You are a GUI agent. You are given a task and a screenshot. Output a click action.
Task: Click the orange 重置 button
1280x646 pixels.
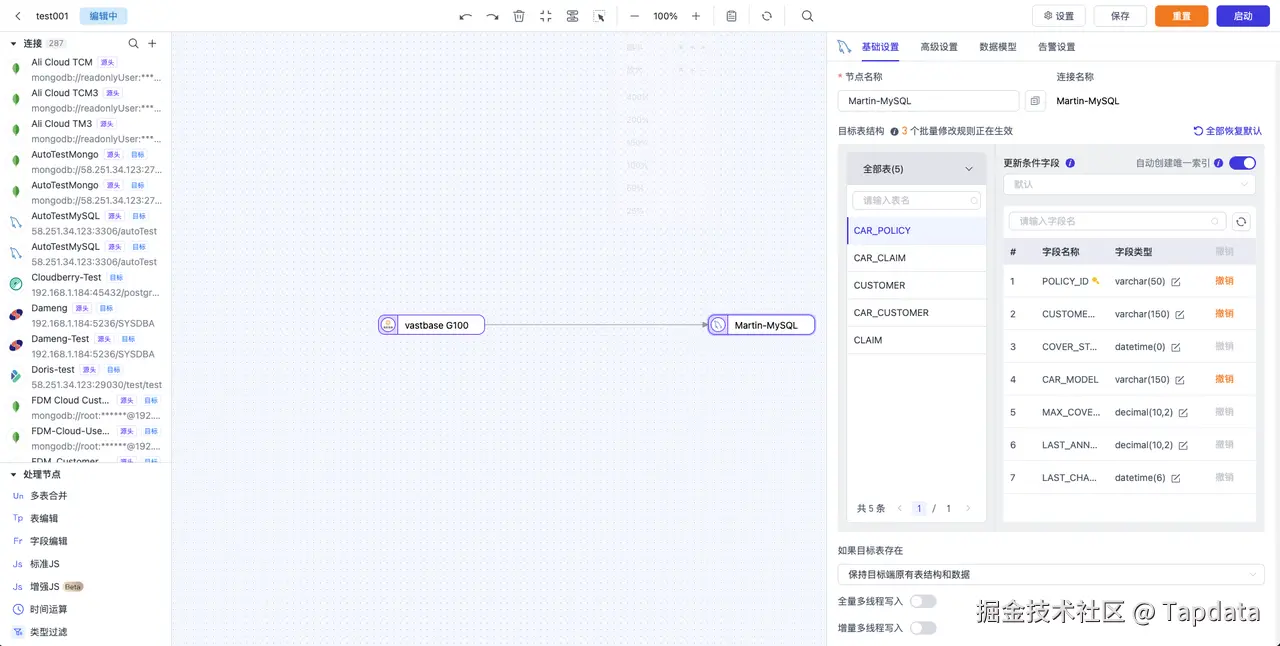(1181, 16)
